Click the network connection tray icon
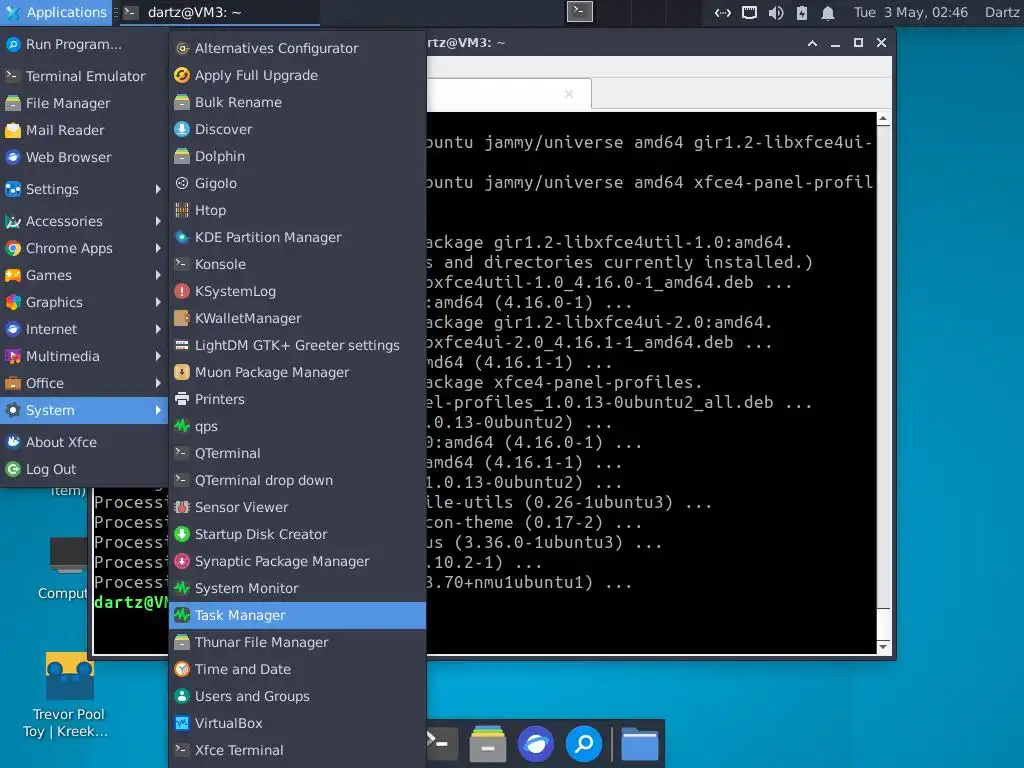 coord(722,12)
